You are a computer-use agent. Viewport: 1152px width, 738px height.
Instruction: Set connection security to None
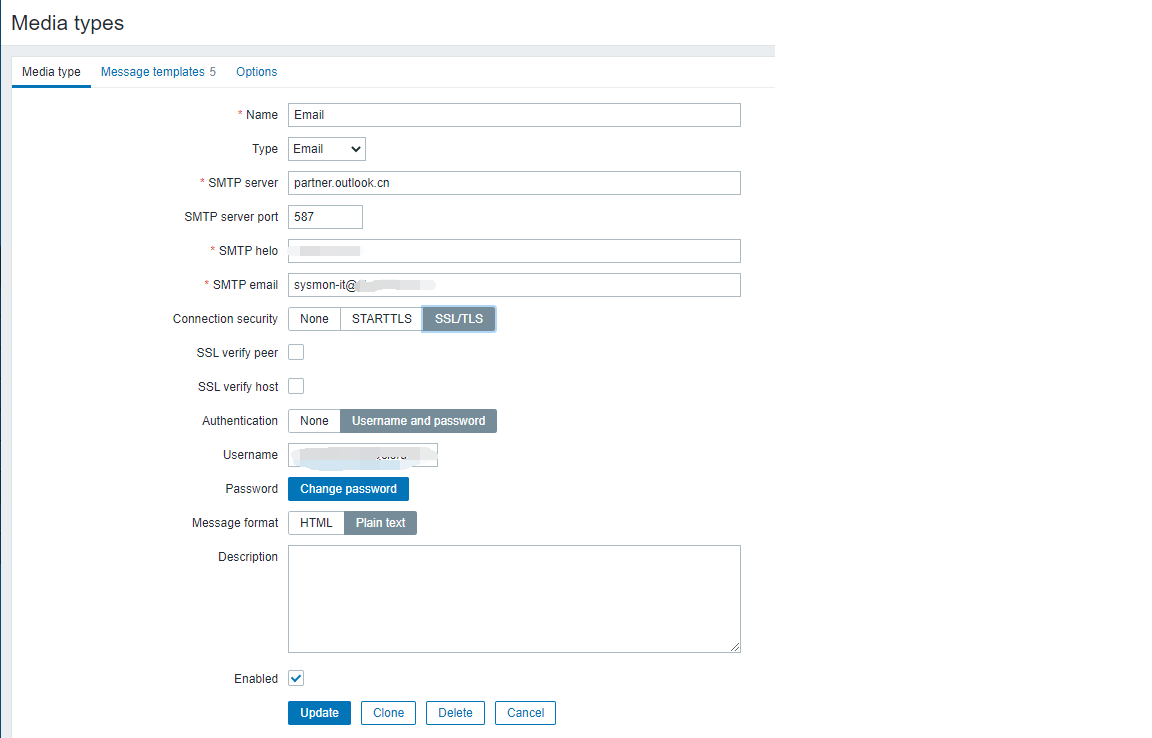pos(314,319)
